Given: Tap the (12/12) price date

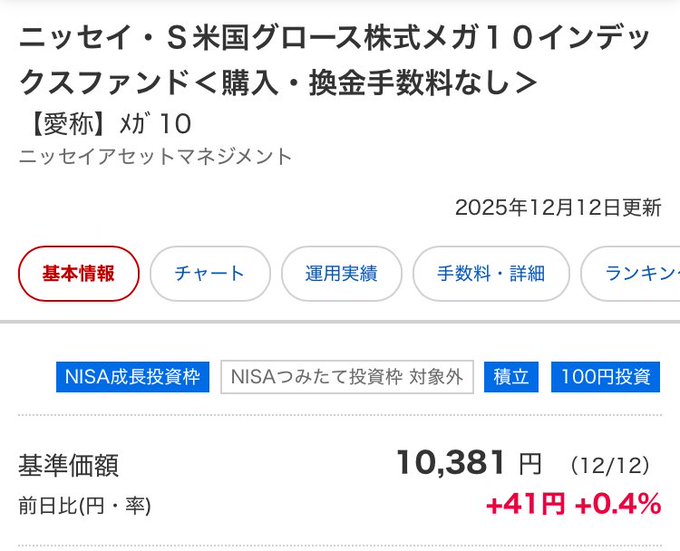Looking at the screenshot, I should click(610, 465).
